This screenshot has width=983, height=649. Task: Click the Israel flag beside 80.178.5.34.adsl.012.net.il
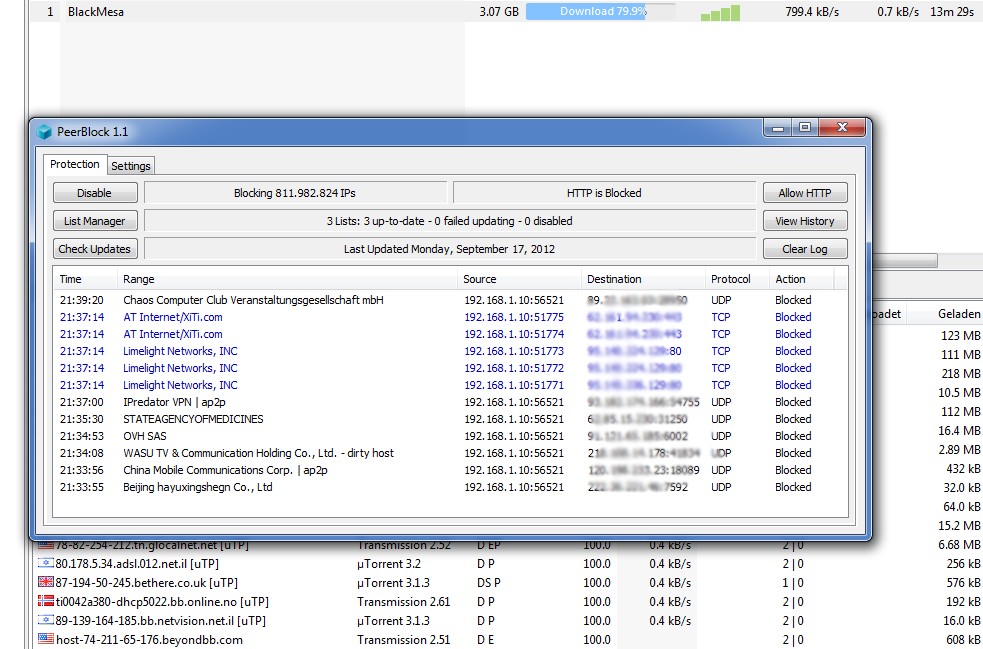pos(45,564)
